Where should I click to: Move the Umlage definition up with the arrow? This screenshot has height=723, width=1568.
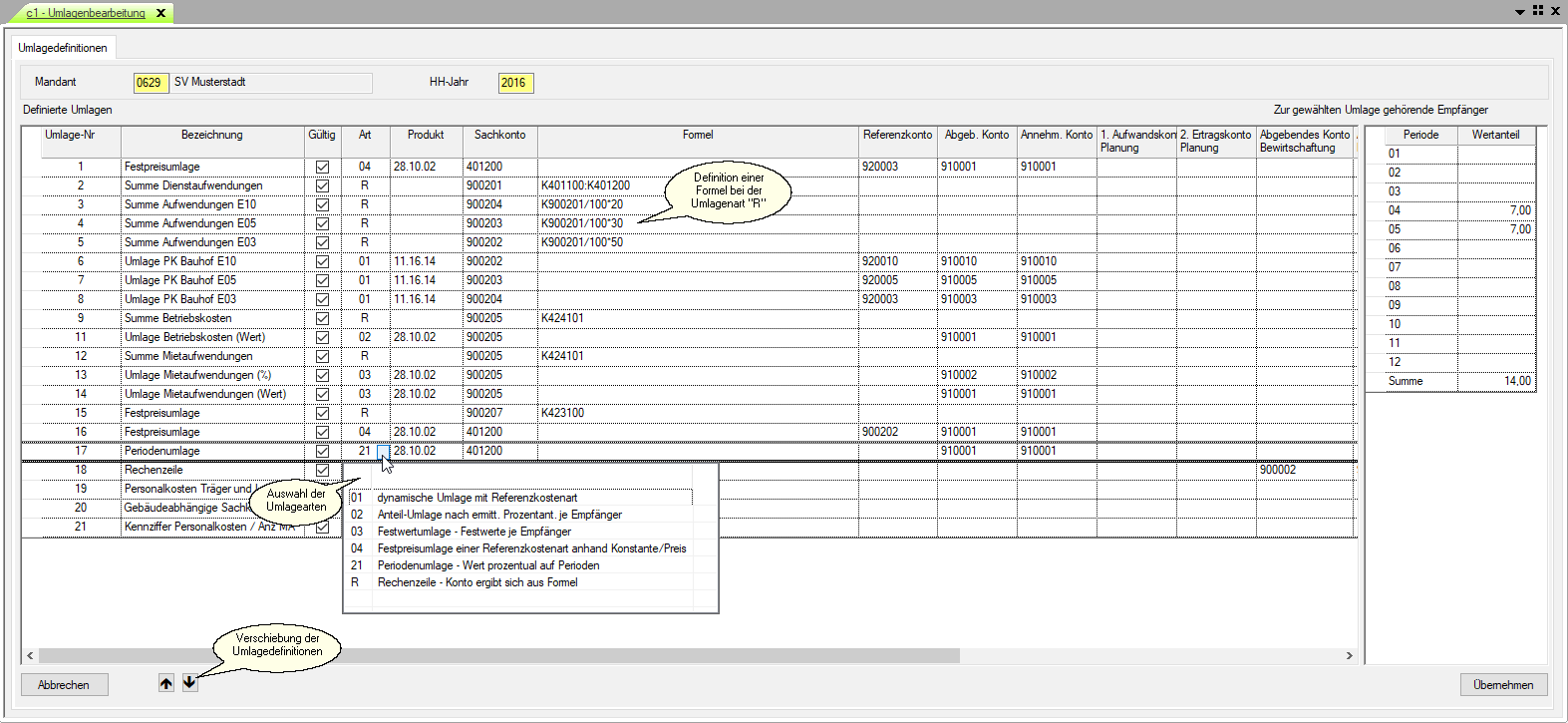coord(166,683)
